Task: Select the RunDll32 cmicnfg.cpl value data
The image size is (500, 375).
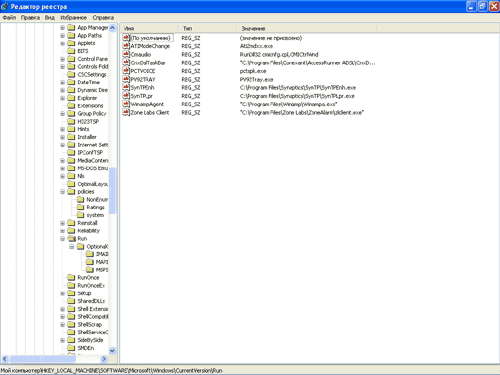Action: (x=279, y=54)
